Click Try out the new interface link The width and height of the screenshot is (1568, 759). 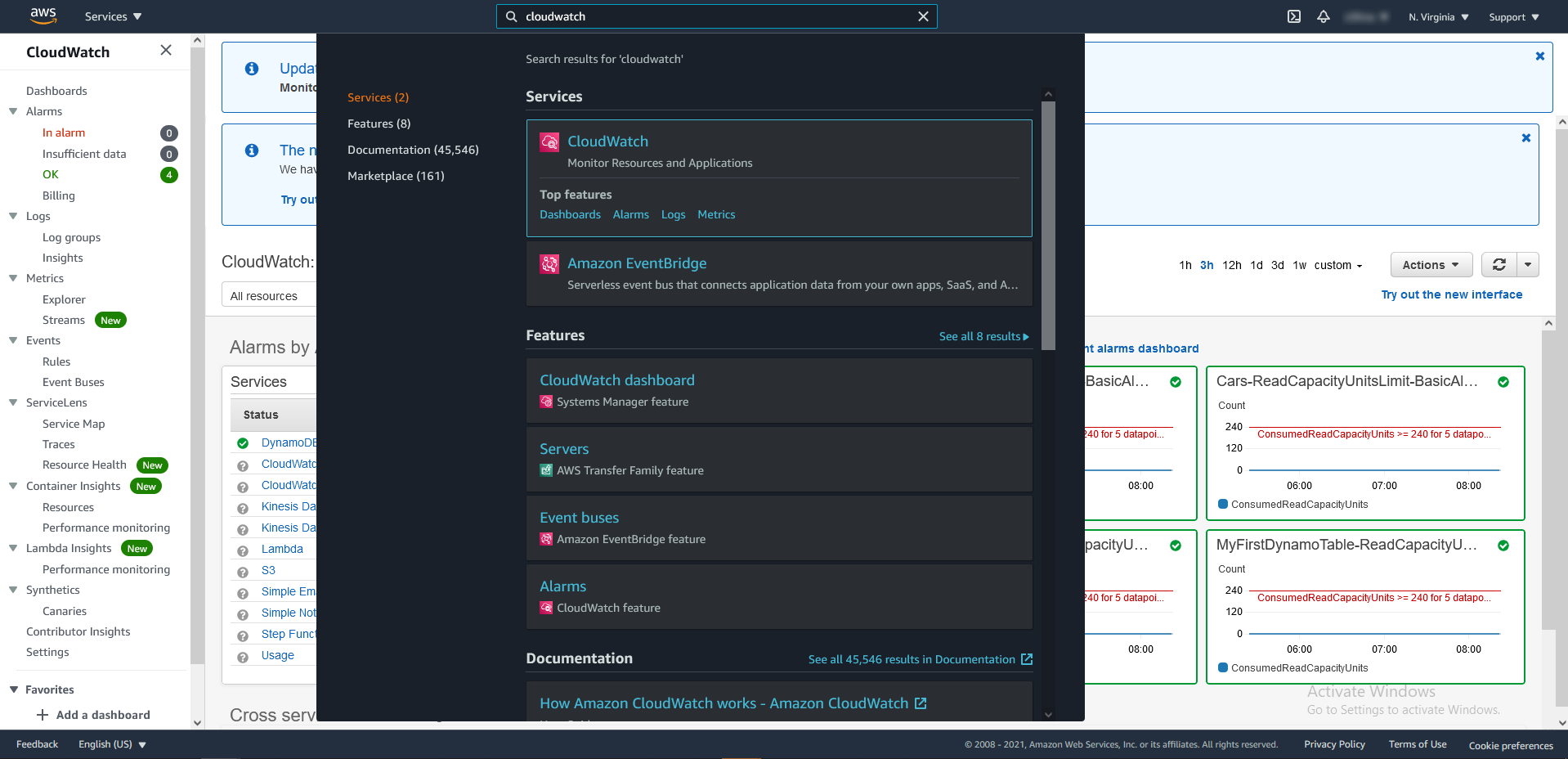pyautogui.click(x=1452, y=294)
